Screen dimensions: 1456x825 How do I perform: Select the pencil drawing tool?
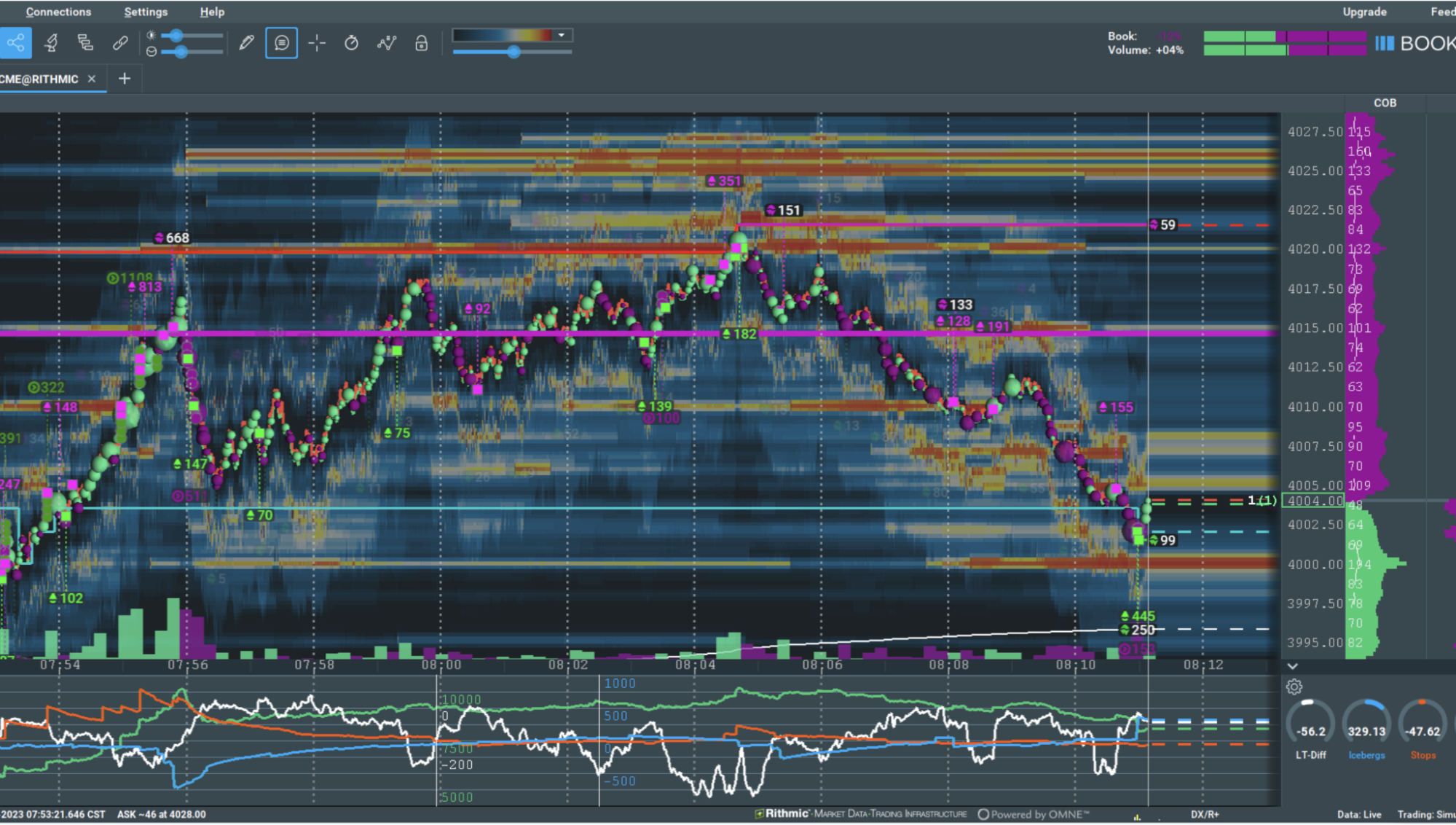coord(246,43)
